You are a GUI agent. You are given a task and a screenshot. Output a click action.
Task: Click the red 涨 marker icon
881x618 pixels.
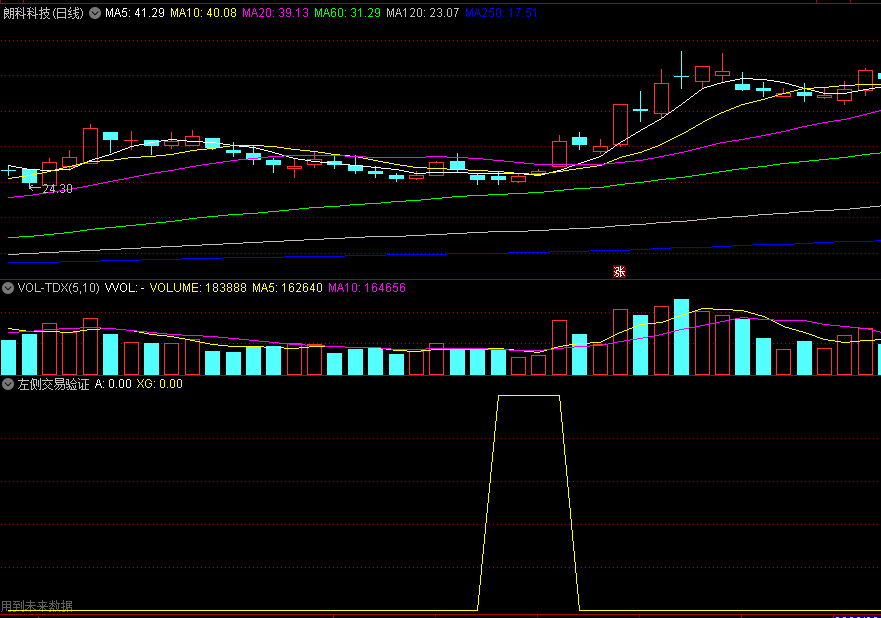[619, 272]
